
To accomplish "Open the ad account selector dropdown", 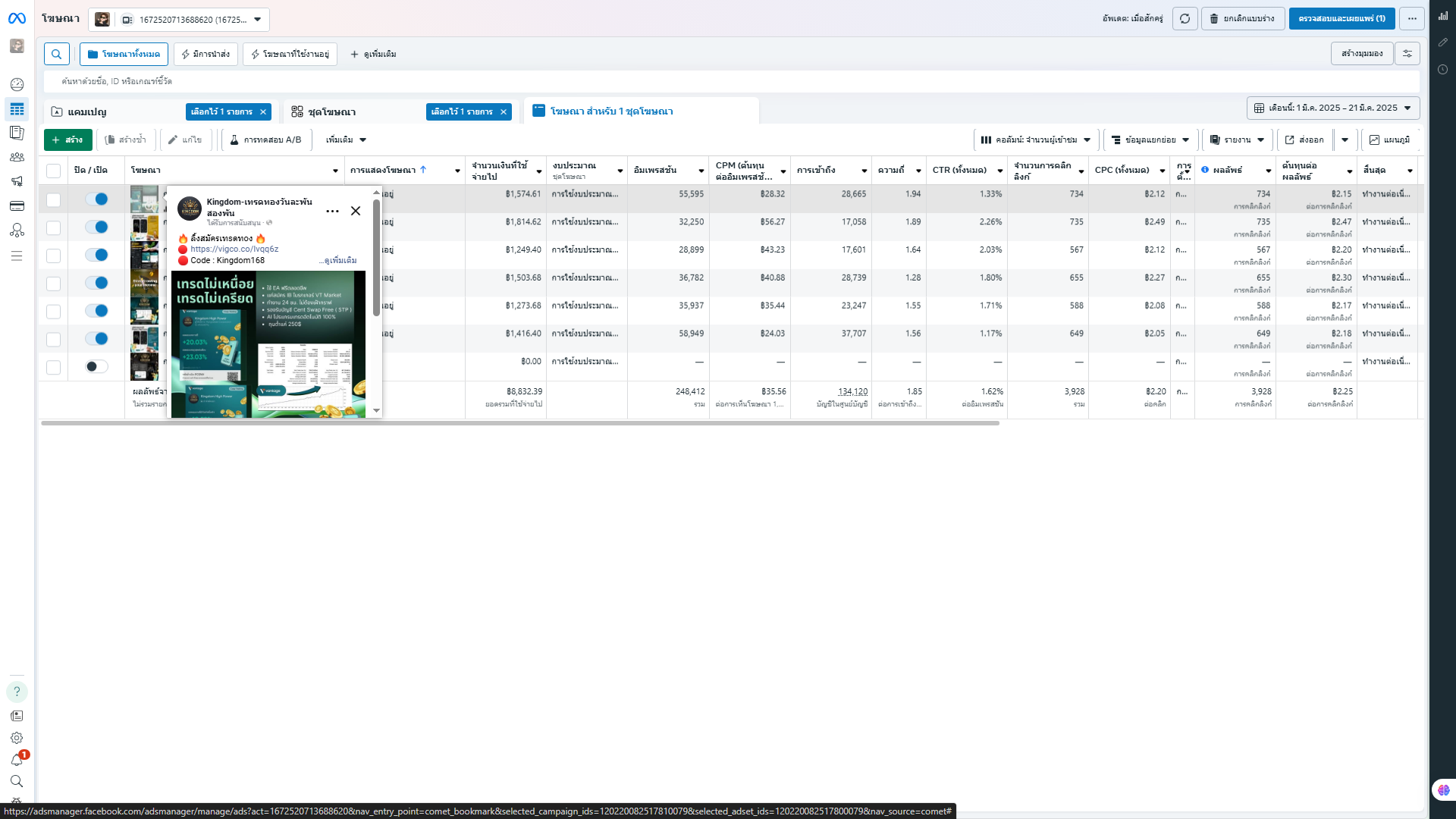I will pyautogui.click(x=179, y=19).
